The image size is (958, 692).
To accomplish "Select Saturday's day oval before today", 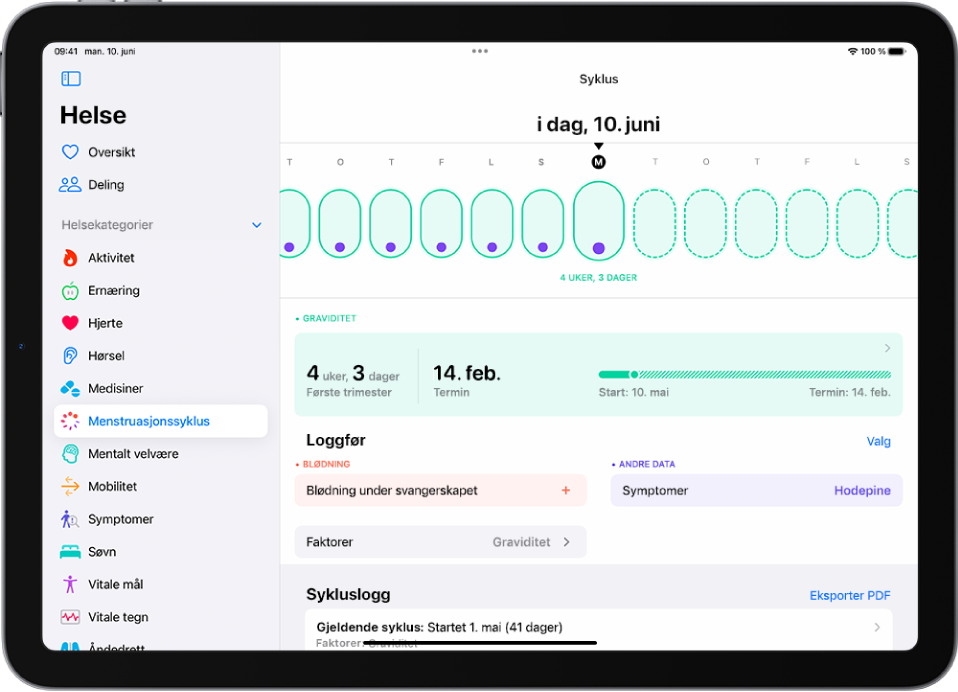I will [x=492, y=224].
